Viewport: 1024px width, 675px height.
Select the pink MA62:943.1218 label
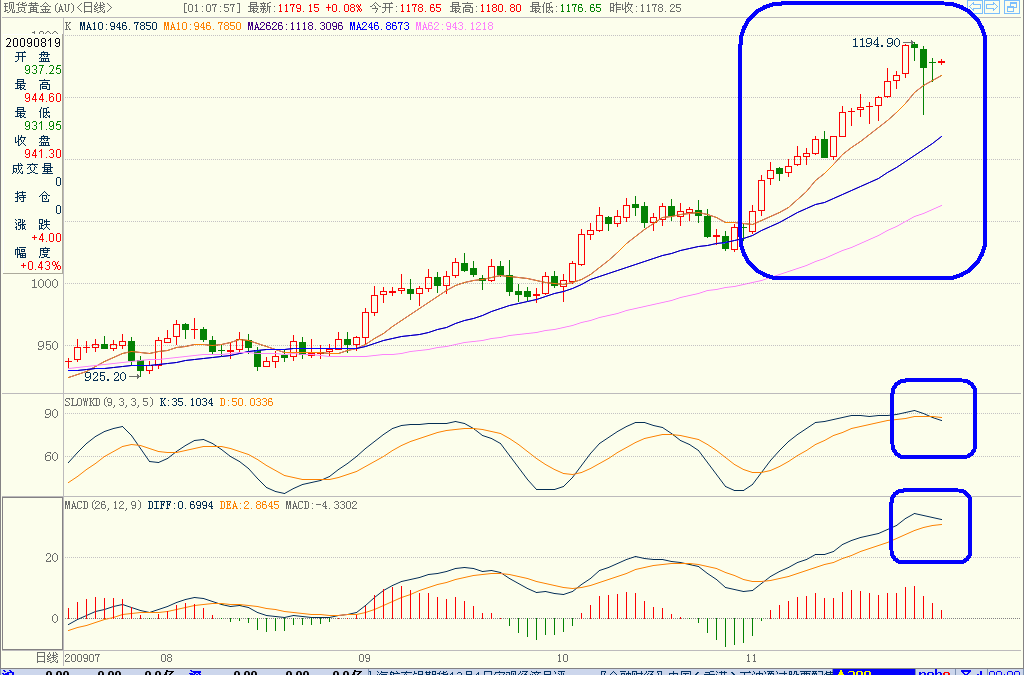click(x=455, y=27)
